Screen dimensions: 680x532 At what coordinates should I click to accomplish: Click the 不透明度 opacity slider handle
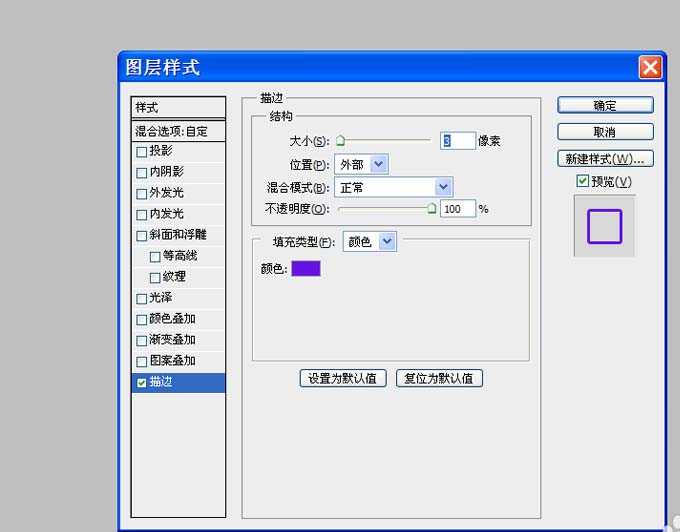[432, 209]
